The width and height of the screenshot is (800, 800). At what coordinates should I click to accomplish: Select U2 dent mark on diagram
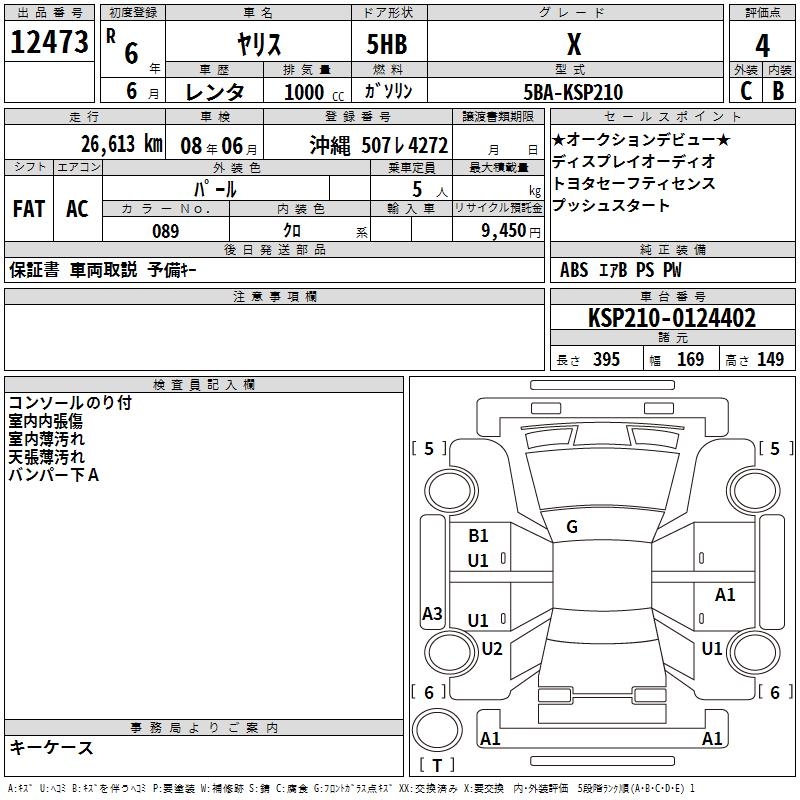492,649
